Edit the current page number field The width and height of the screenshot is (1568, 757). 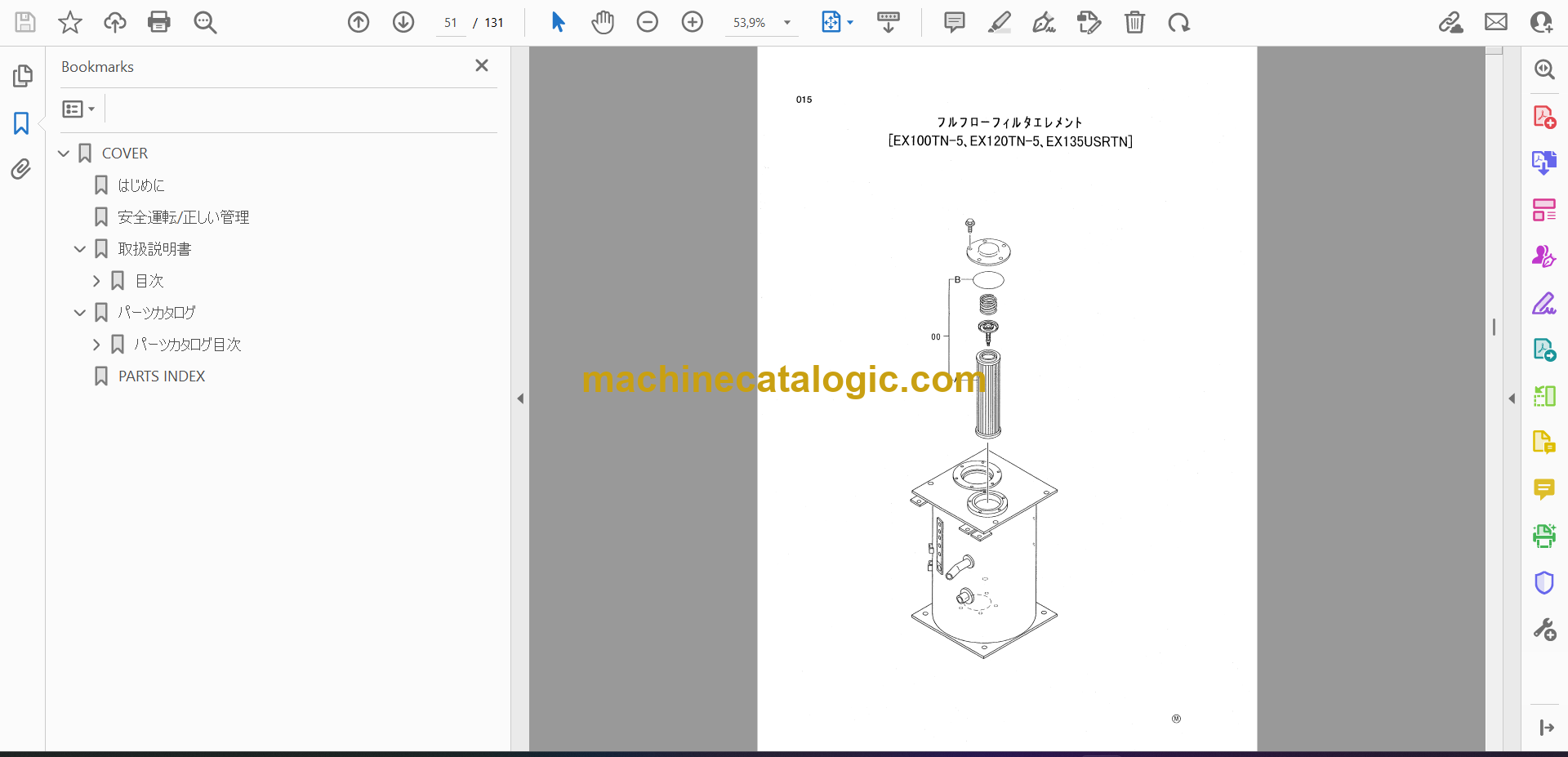point(451,23)
